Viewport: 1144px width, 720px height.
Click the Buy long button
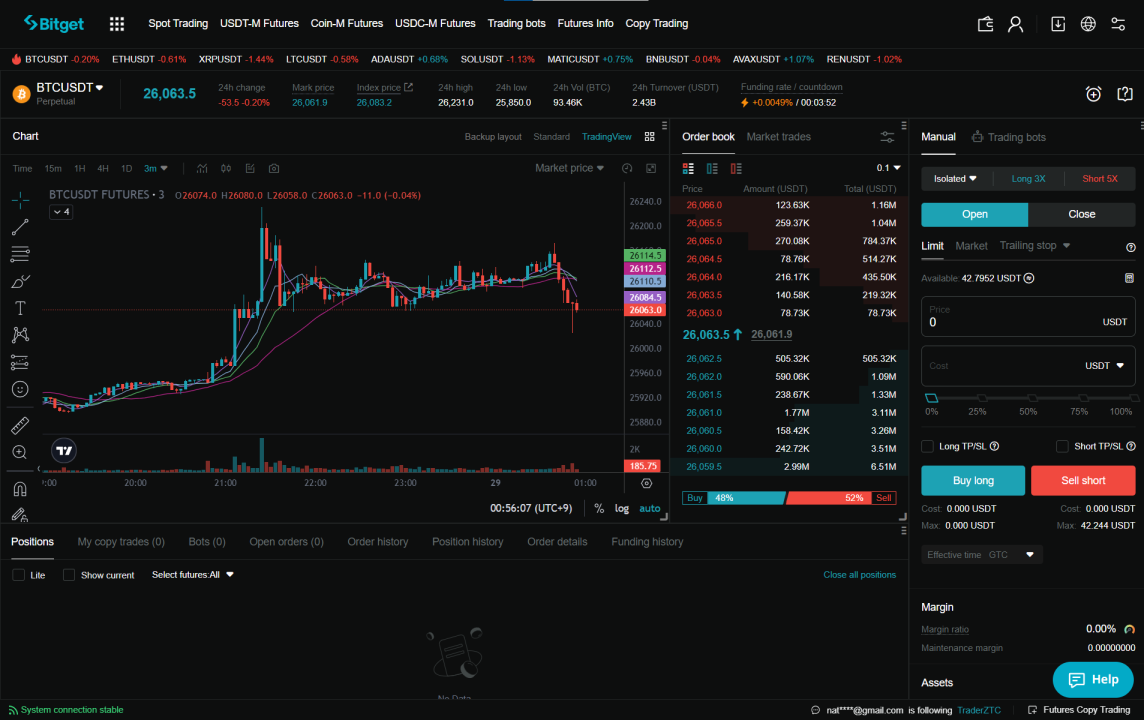[973, 481]
